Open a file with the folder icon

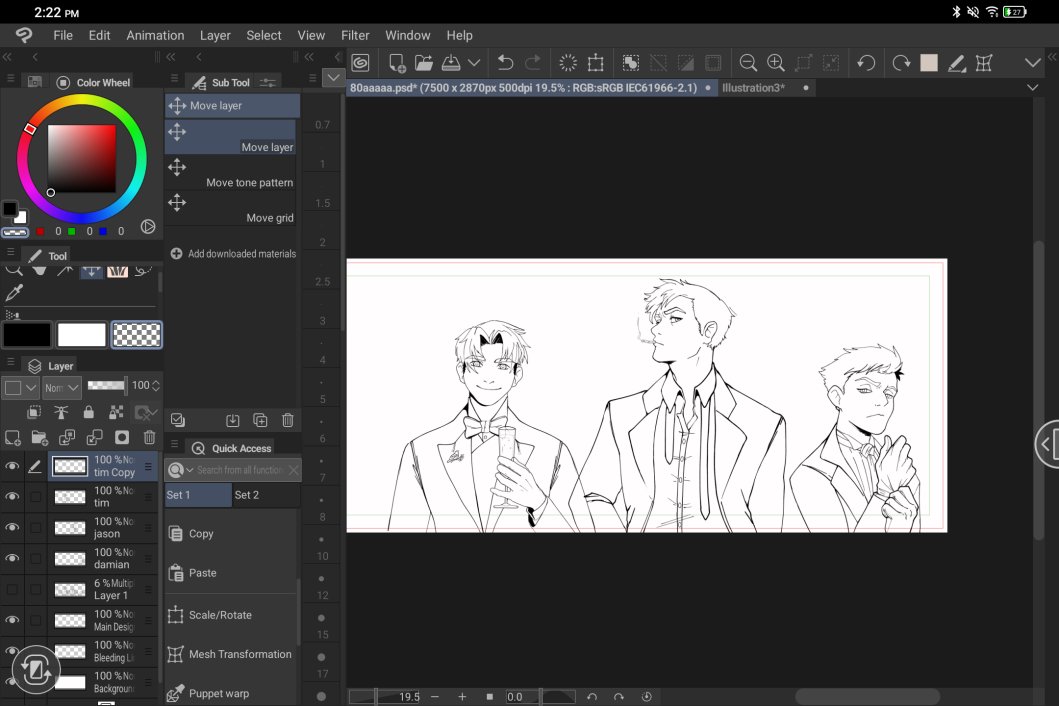(x=423, y=63)
